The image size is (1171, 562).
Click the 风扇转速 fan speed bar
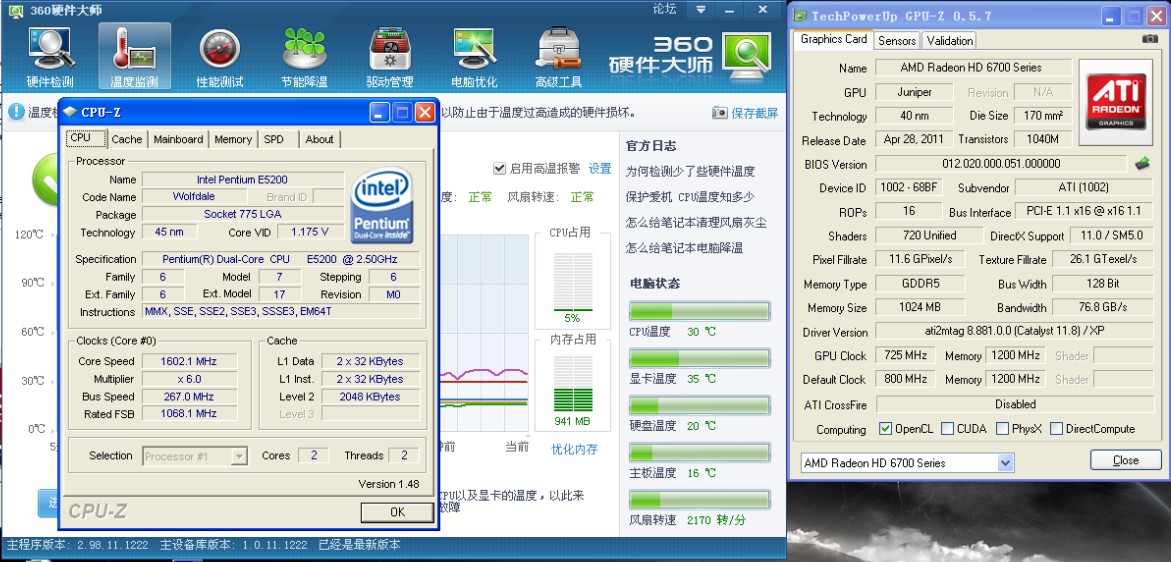pyautogui.click(x=699, y=500)
